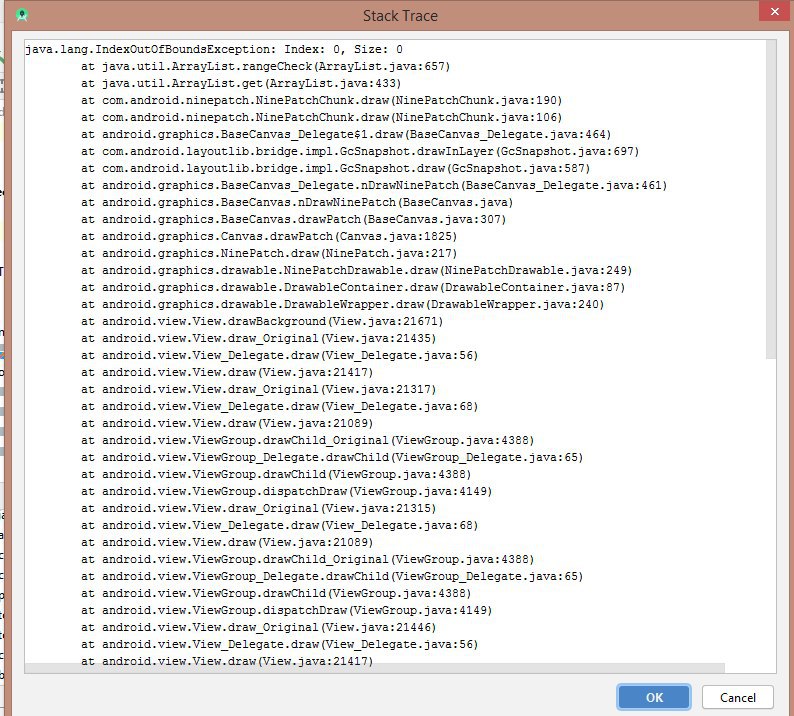This screenshot has width=794, height=716.
Task: Click the ArrayList.get line
Action: click(x=241, y=83)
